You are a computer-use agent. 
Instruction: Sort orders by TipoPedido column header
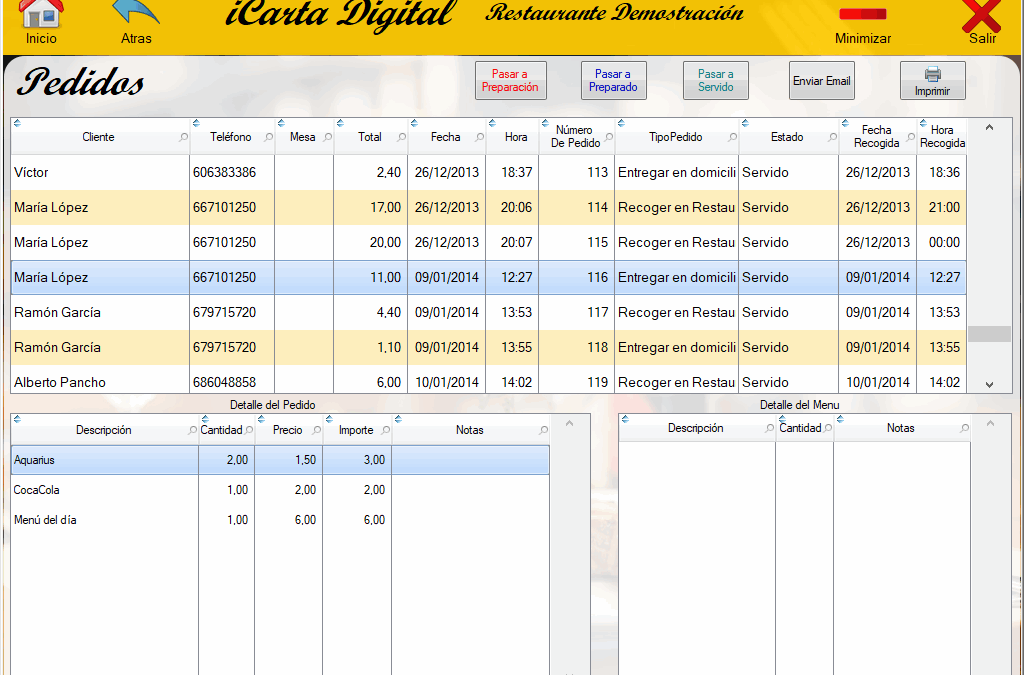(675, 137)
